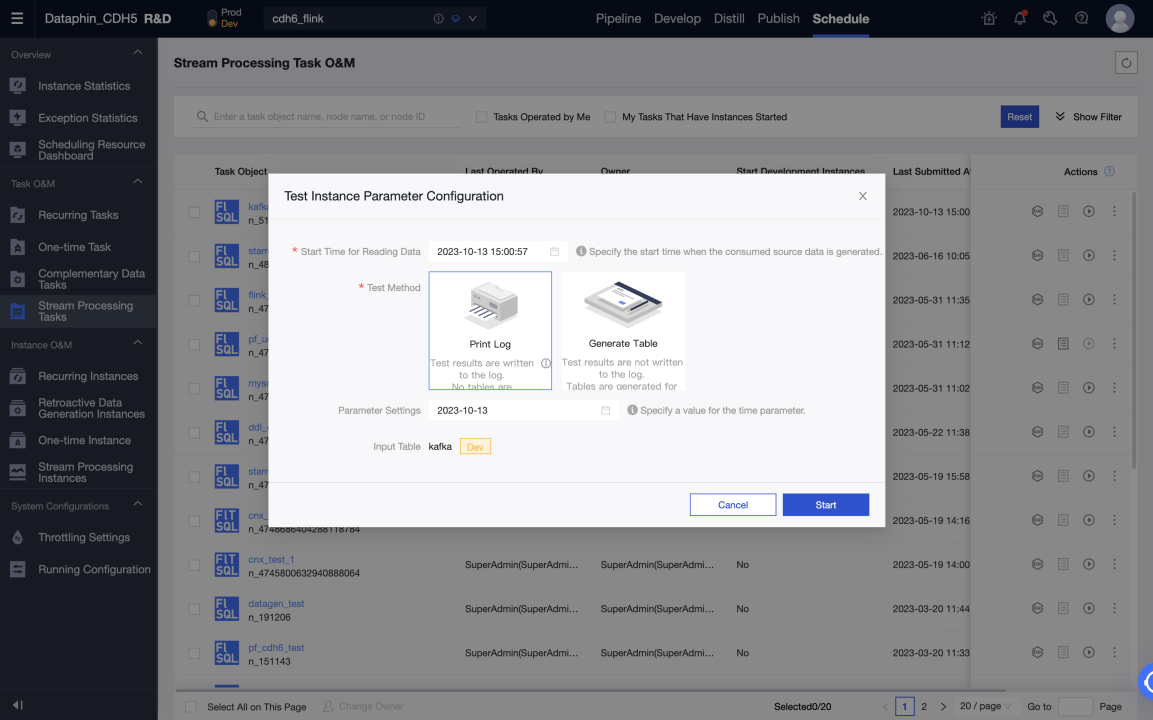Click the Cancel button
The height and width of the screenshot is (720, 1153).
[x=732, y=505]
